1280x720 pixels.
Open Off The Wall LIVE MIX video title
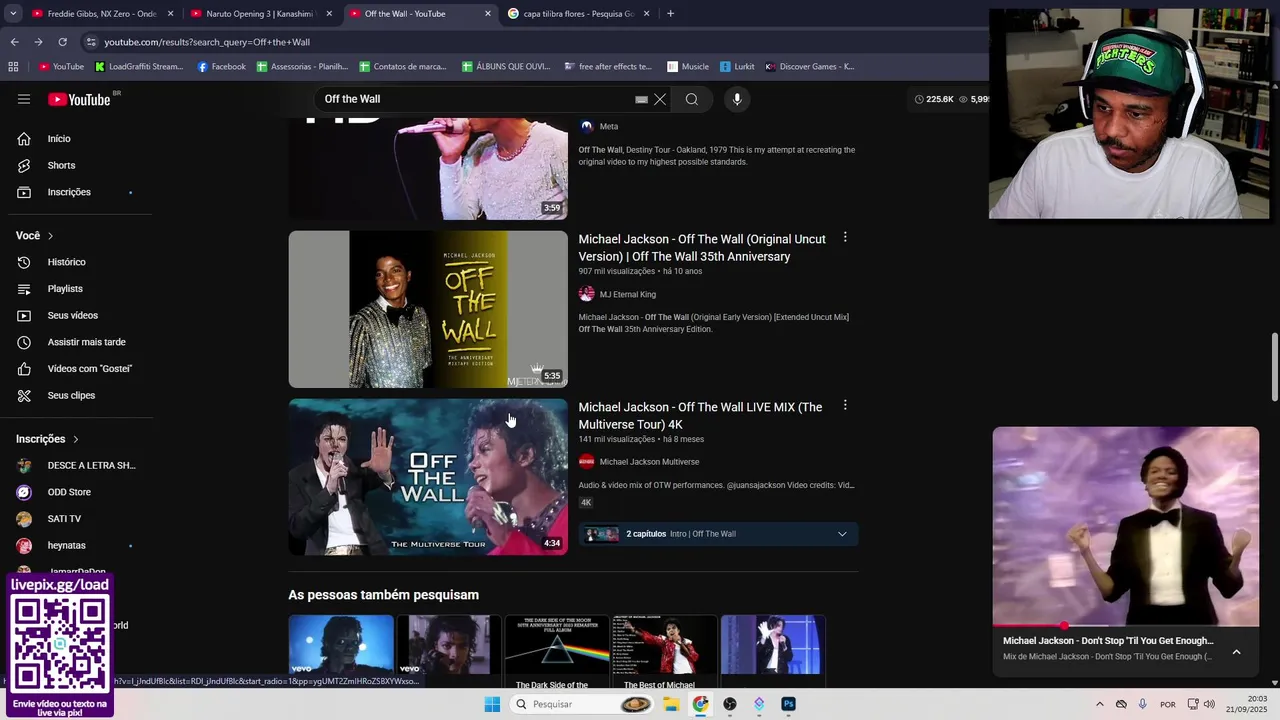coord(700,416)
